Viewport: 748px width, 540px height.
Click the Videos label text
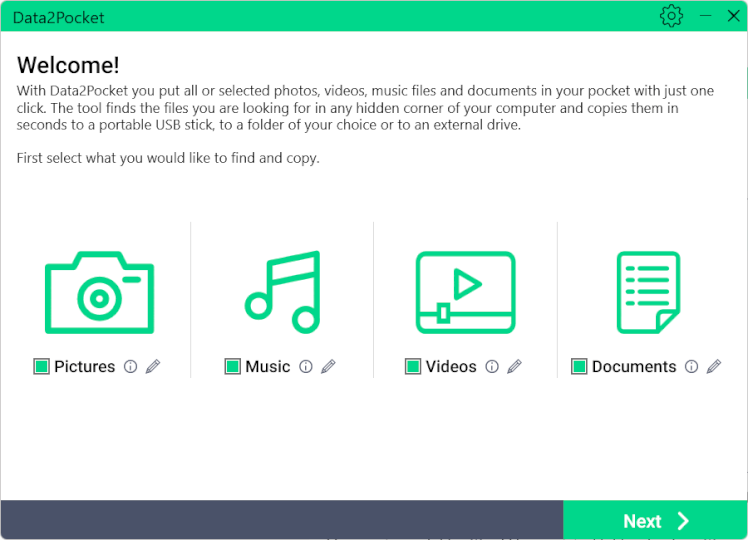[x=451, y=366]
